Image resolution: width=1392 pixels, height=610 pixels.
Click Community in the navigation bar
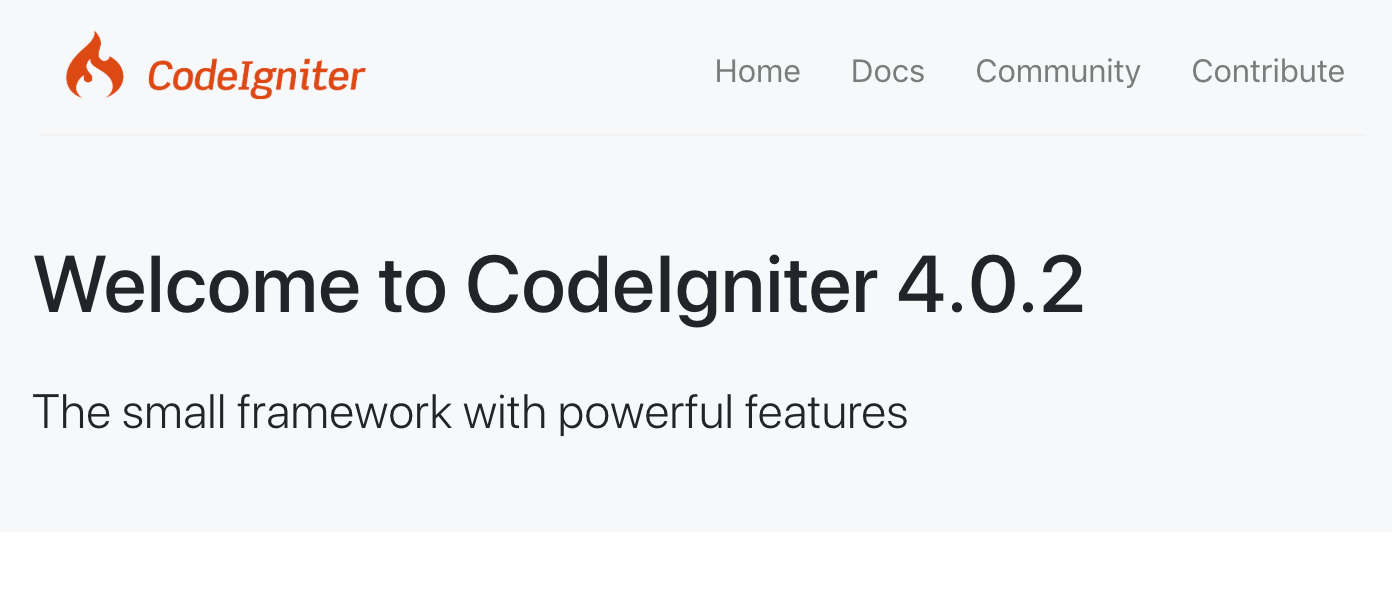click(x=1057, y=71)
